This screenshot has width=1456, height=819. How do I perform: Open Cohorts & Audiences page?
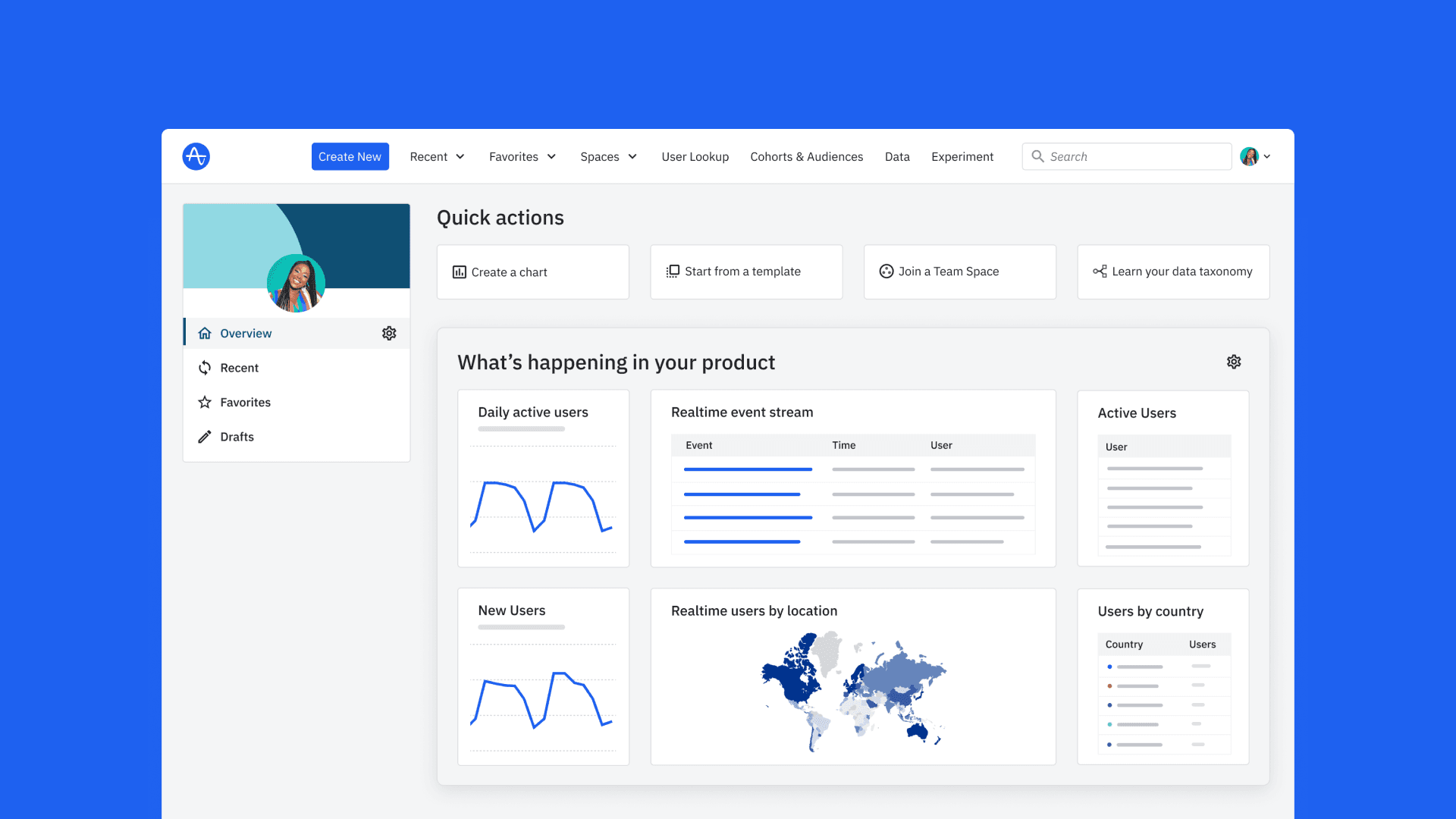(806, 156)
